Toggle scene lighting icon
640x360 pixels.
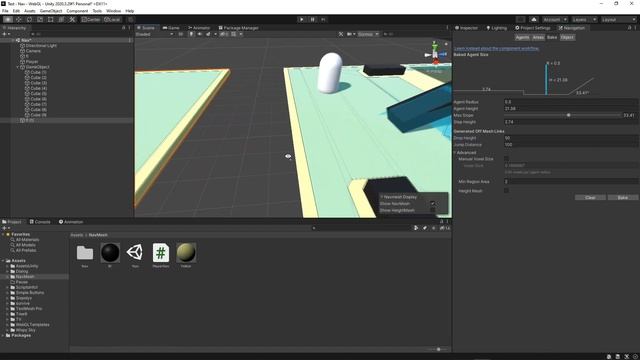pos(191,34)
